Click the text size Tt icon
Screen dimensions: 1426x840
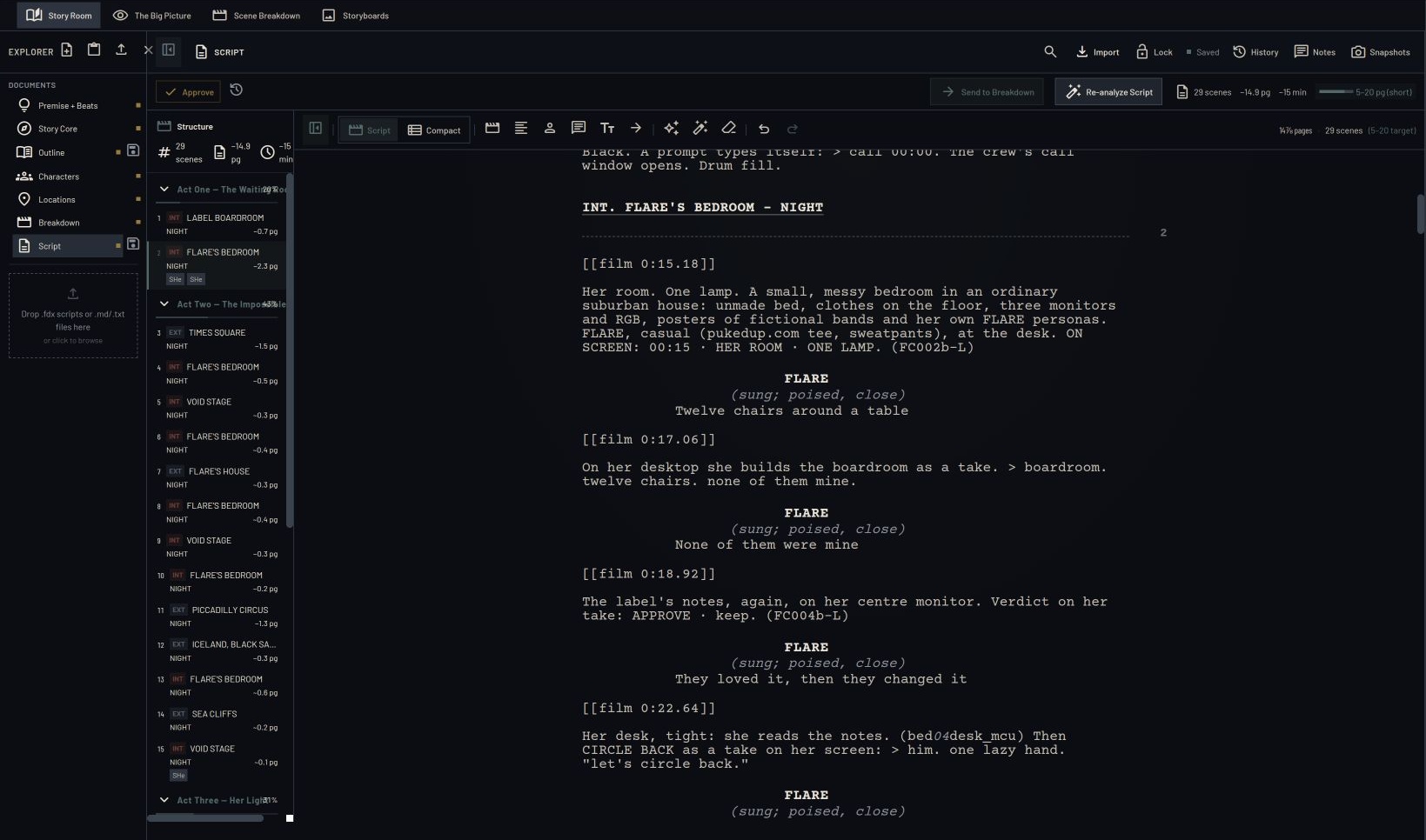tap(607, 128)
